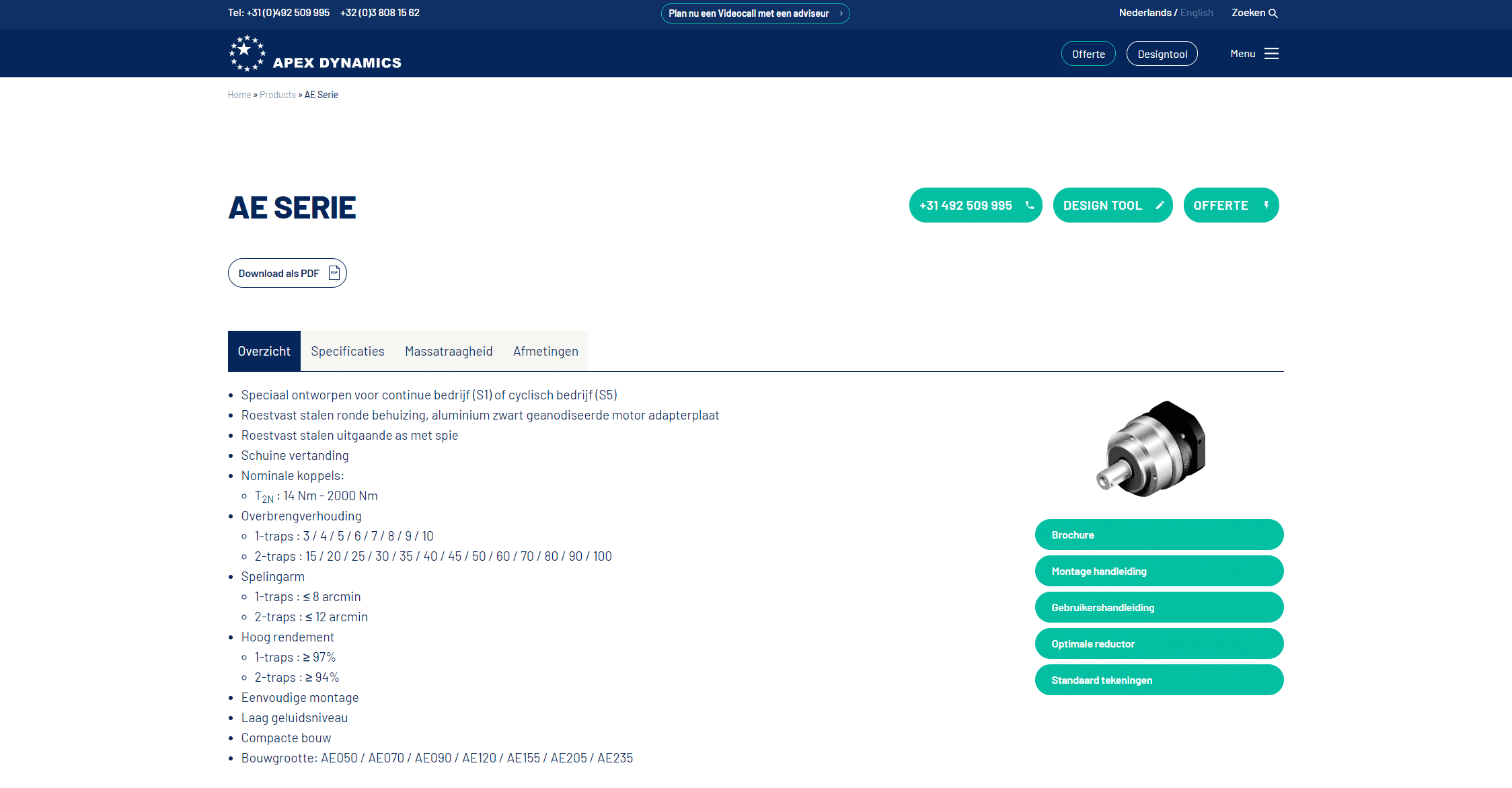This screenshot has width=1512, height=788.
Task: Click the Standaard tekeningen button
Action: pos(1159,680)
